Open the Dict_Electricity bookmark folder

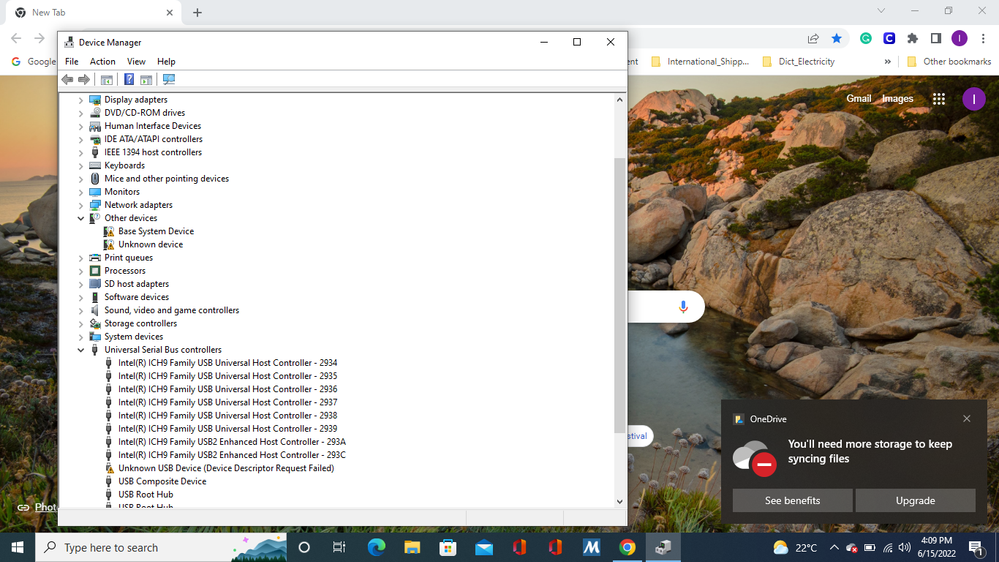pyautogui.click(x=798, y=62)
